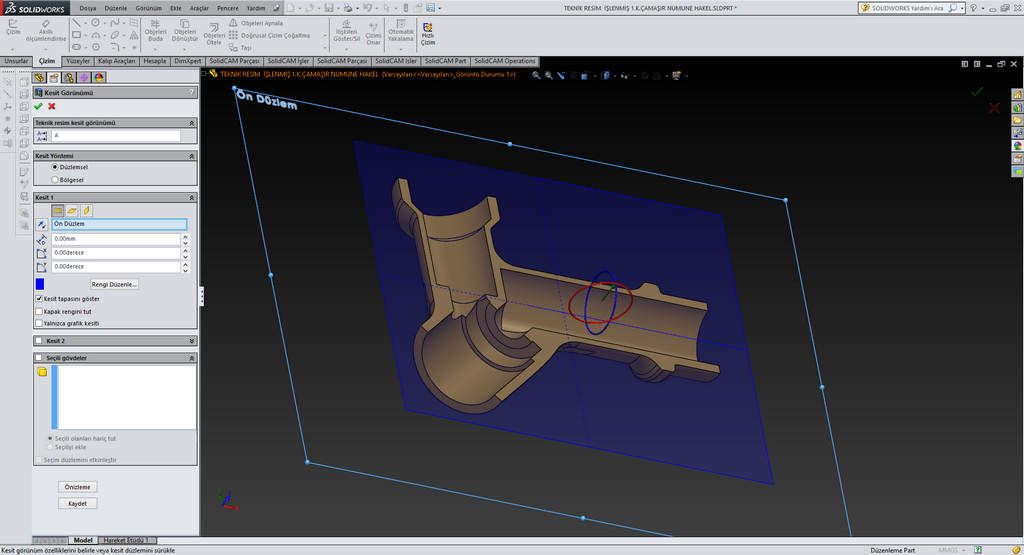Click the Otomatik Yakalama snap icon
The image size is (1024, 555).
400,25
